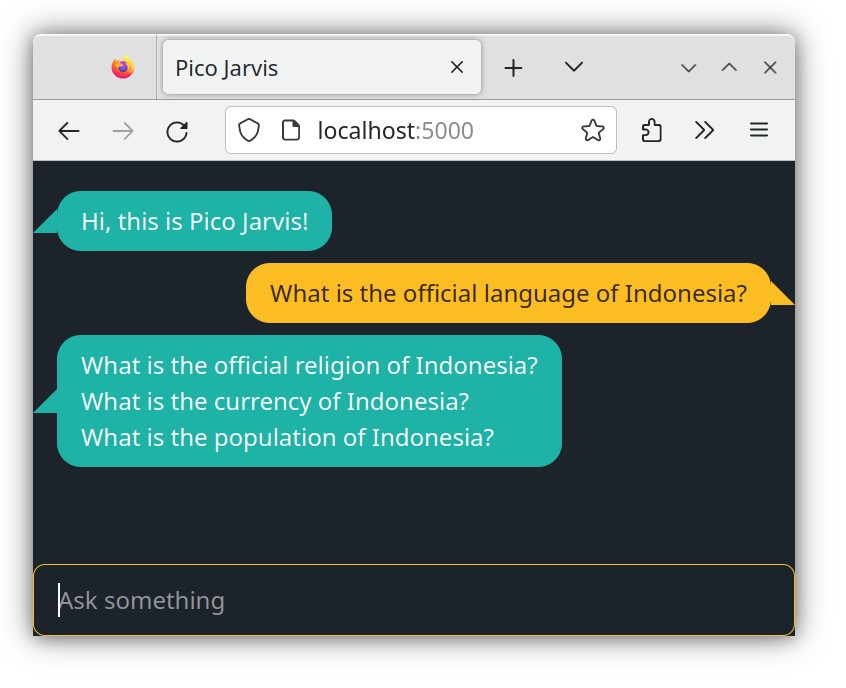
Task: Go back to previous page
Action: pyautogui.click(x=69, y=131)
